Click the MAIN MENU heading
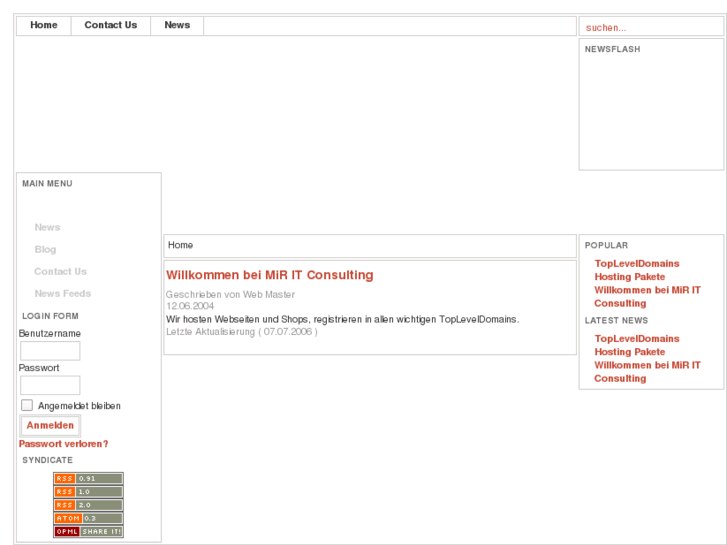 pyautogui.click(x=47, y=184)
